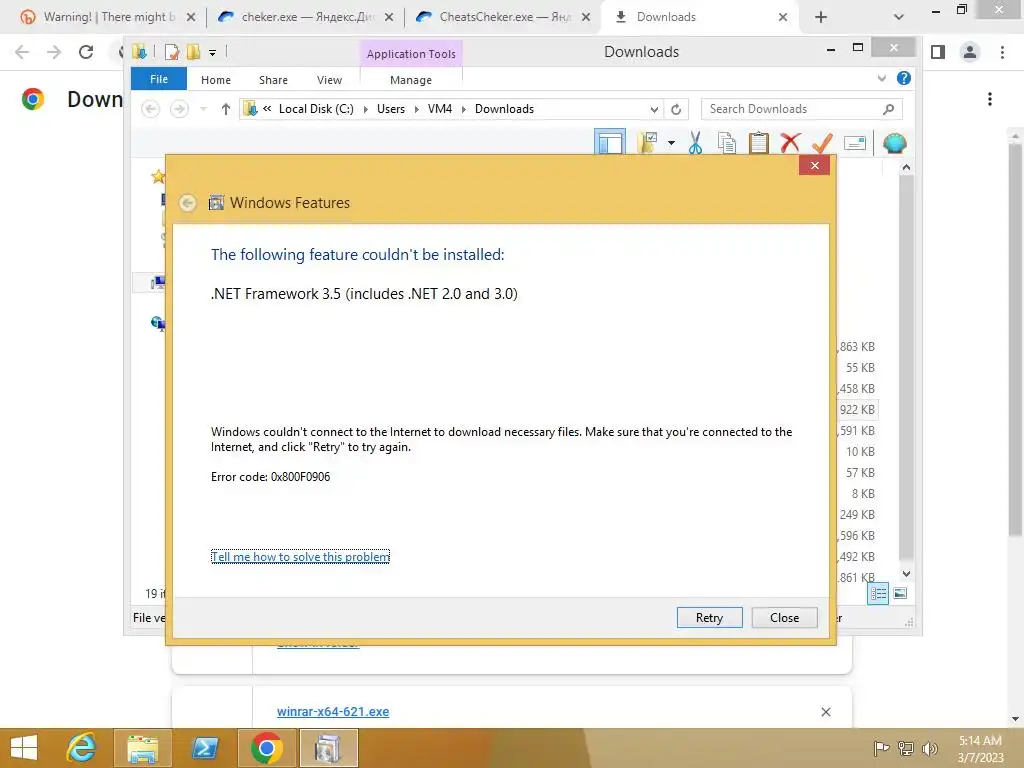The width and height of the screenshot is (1024, 768).
Task: Open the Manage ribbon tab
Action: point(411,80)
